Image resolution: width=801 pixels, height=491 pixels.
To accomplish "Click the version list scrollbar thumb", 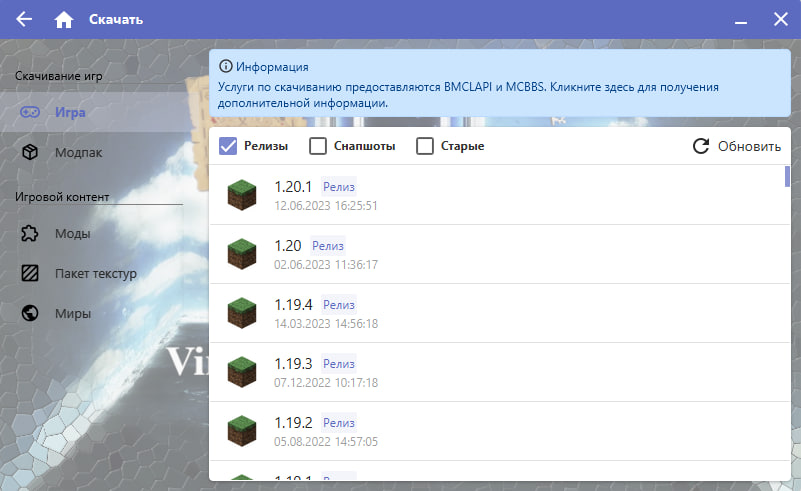I will point(787,176).
